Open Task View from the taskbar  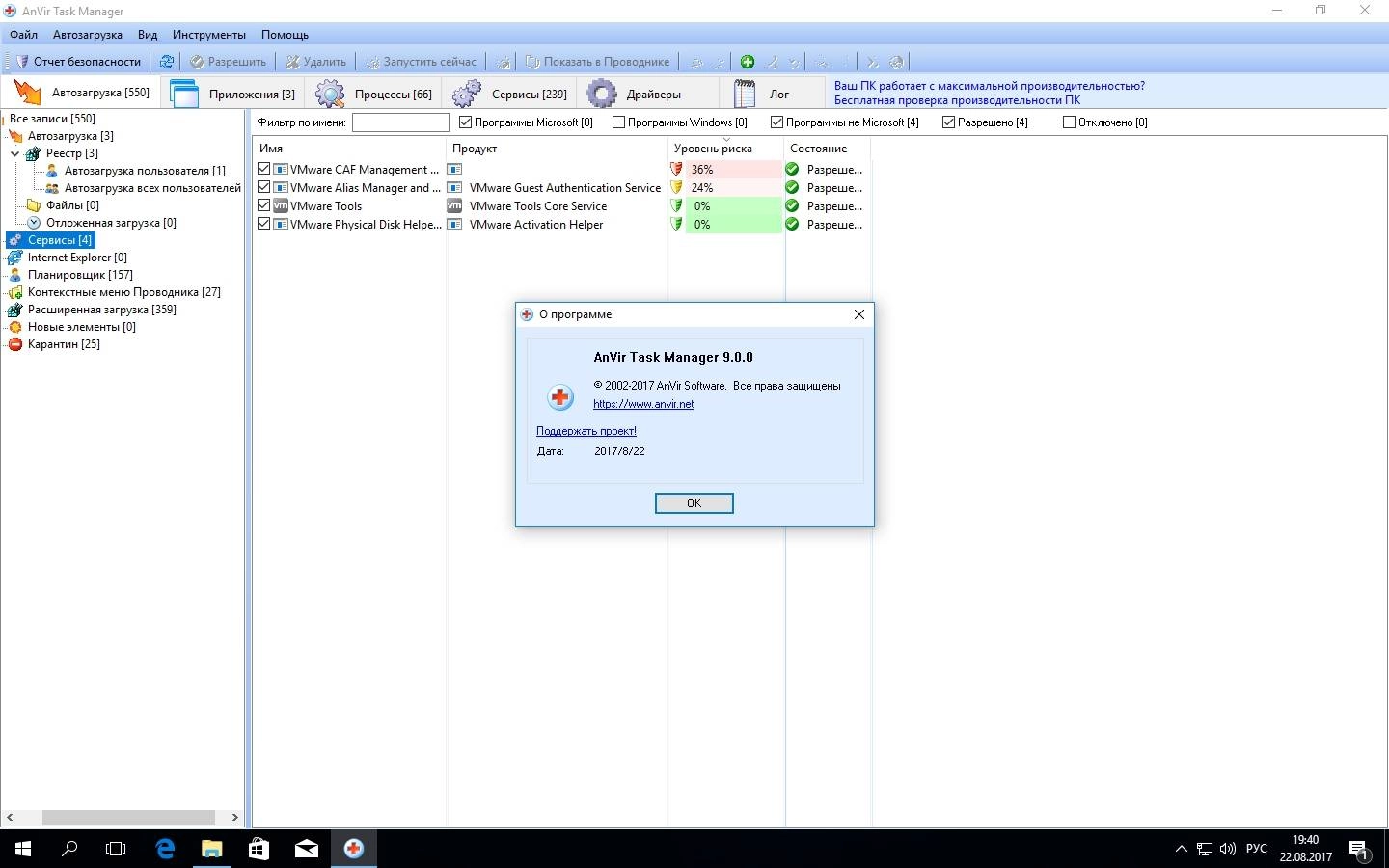(116, 849)
